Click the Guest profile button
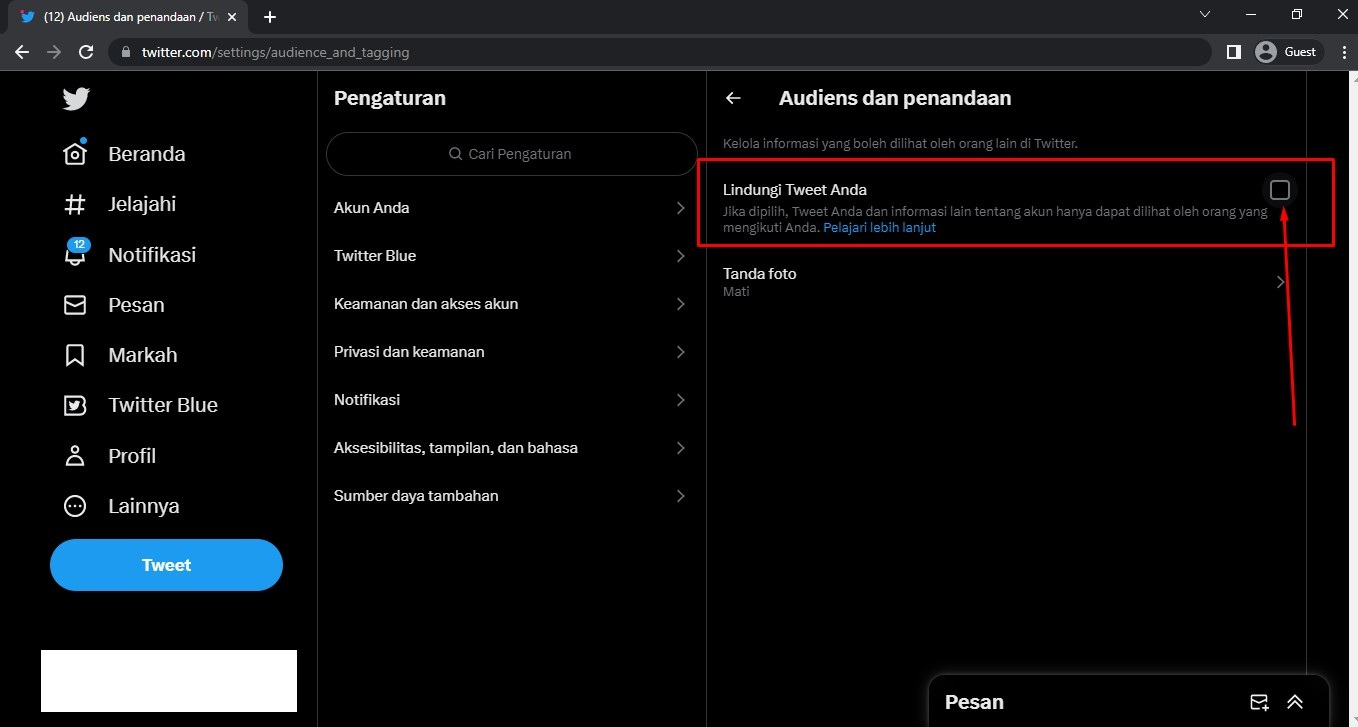Image resolution: width=1358 pixels, height=727 pixels. [x=1288, y=52]
